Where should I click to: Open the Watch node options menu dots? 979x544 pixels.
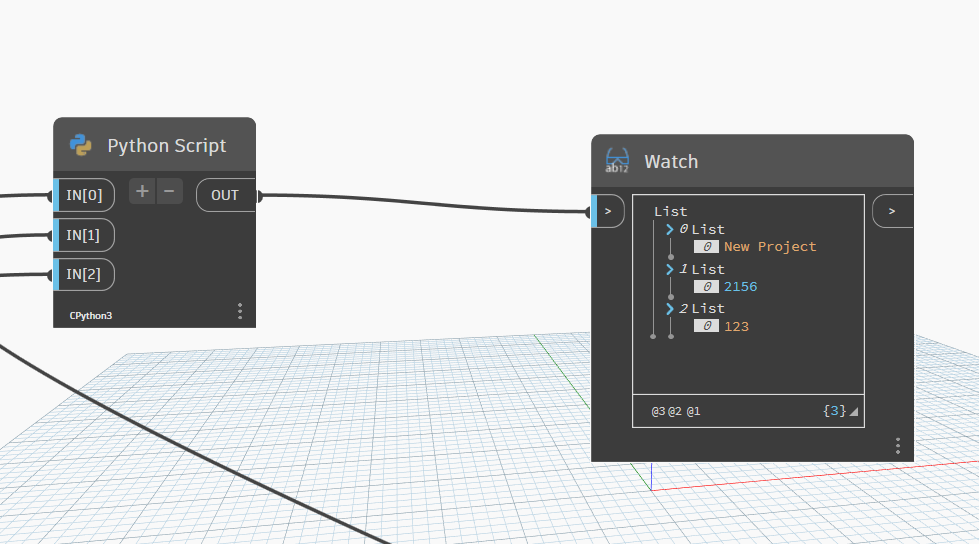tap(898, 445)
